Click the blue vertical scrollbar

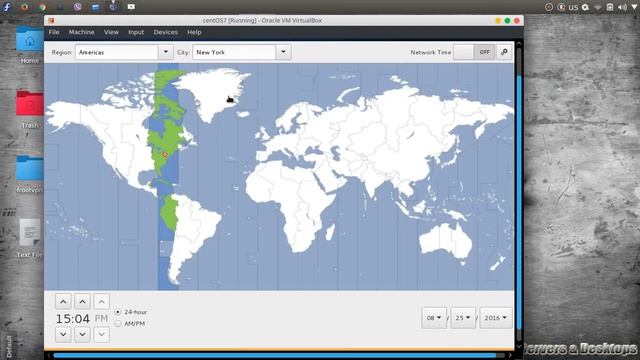click(x=519, y=203)
